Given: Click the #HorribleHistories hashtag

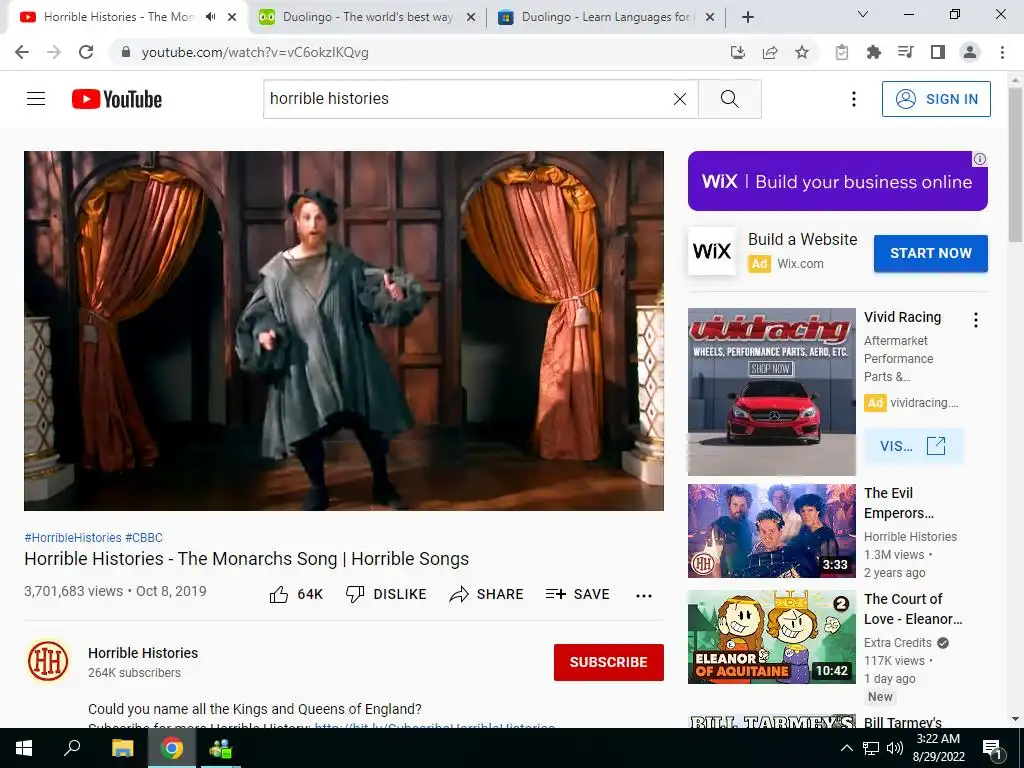Looking at the screenshot, I should tap(72, 537).
